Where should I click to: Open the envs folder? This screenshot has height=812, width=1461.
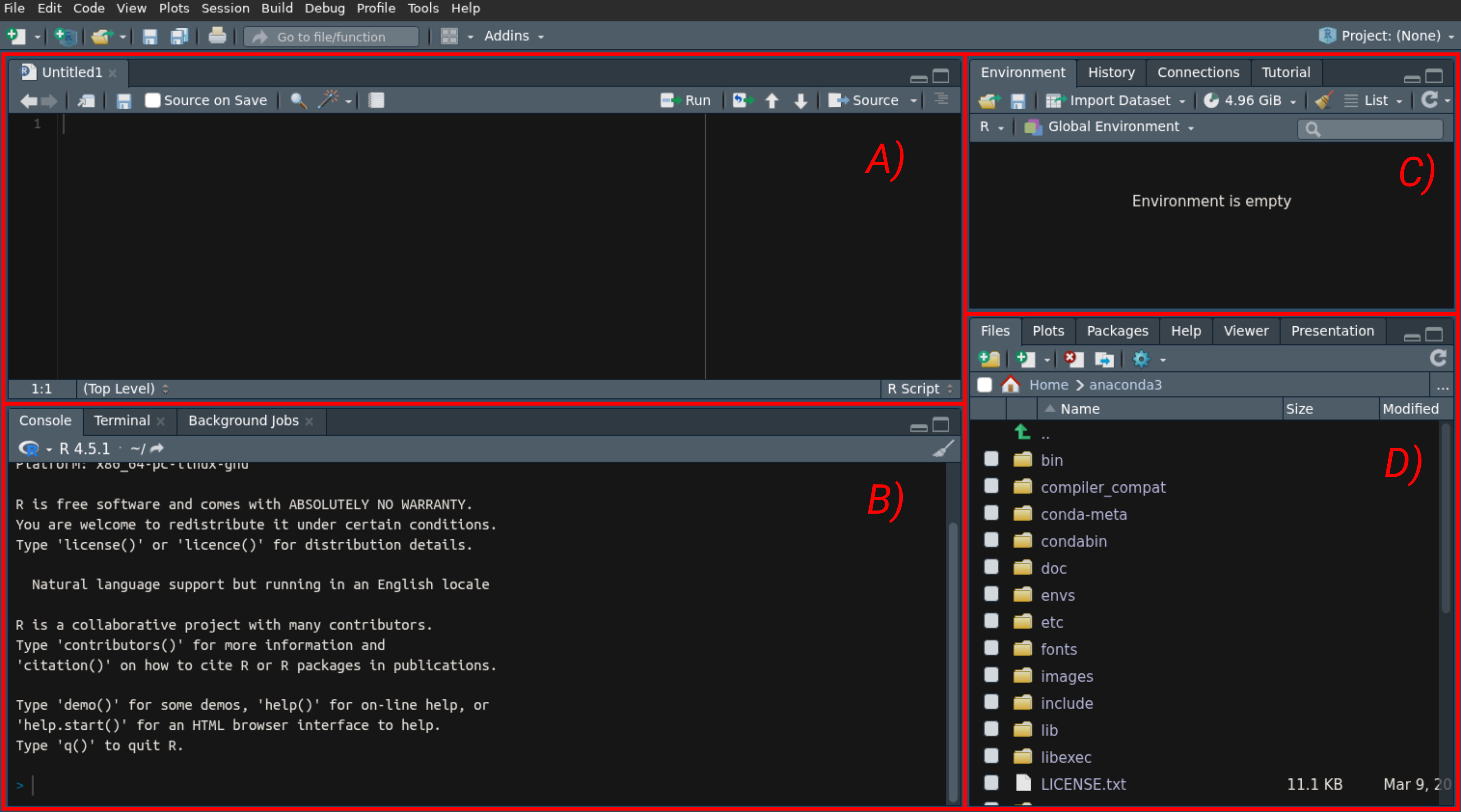coord(1057,595)
